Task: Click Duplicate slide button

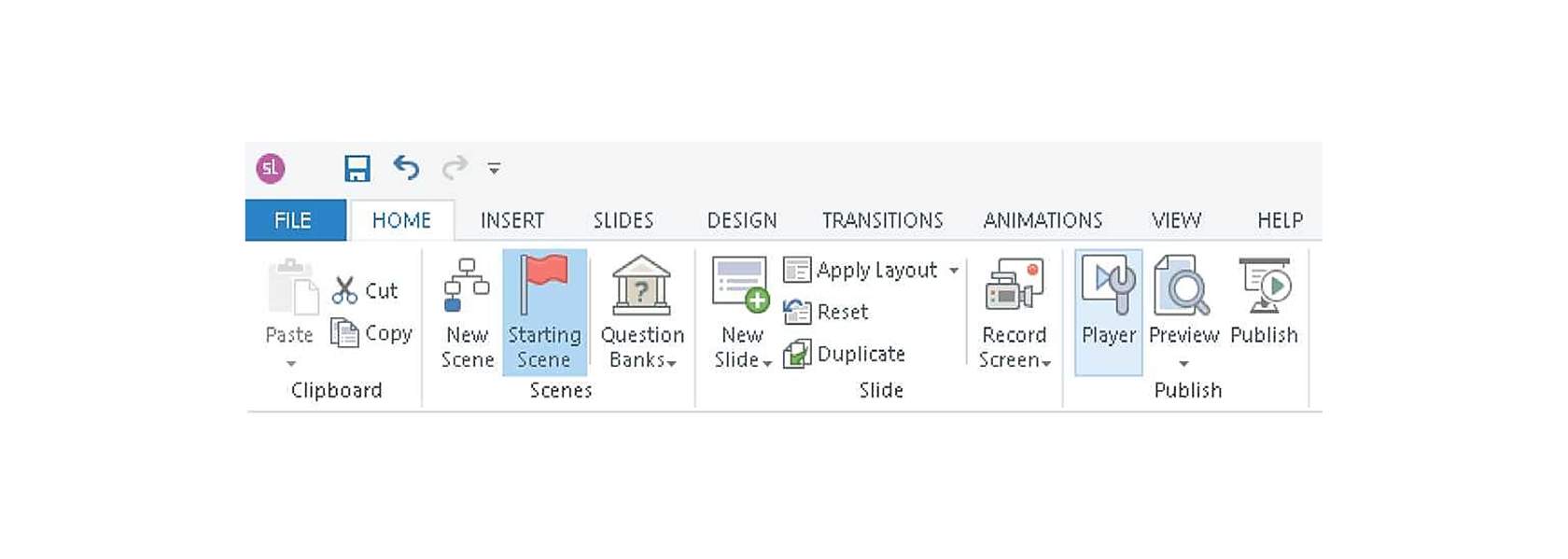Action: [845, 354]
